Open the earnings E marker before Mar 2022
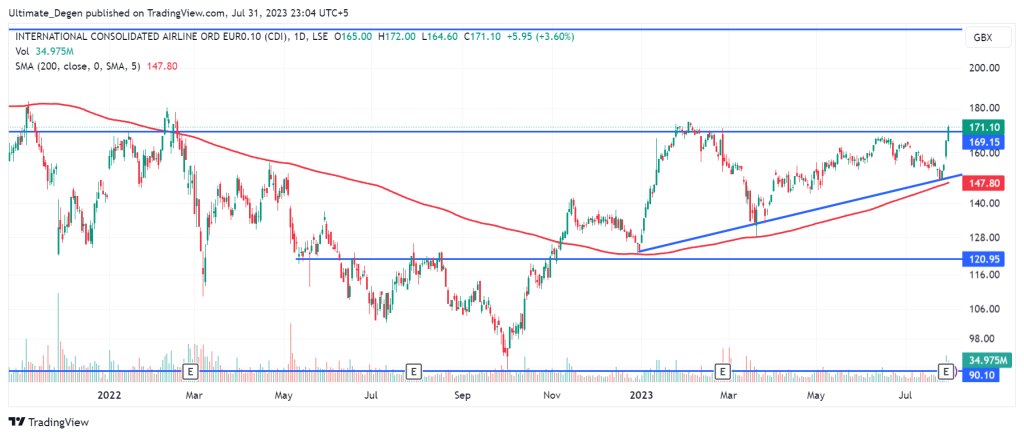The height and width of the screenshot is (437, 1024). pos(190,371)
